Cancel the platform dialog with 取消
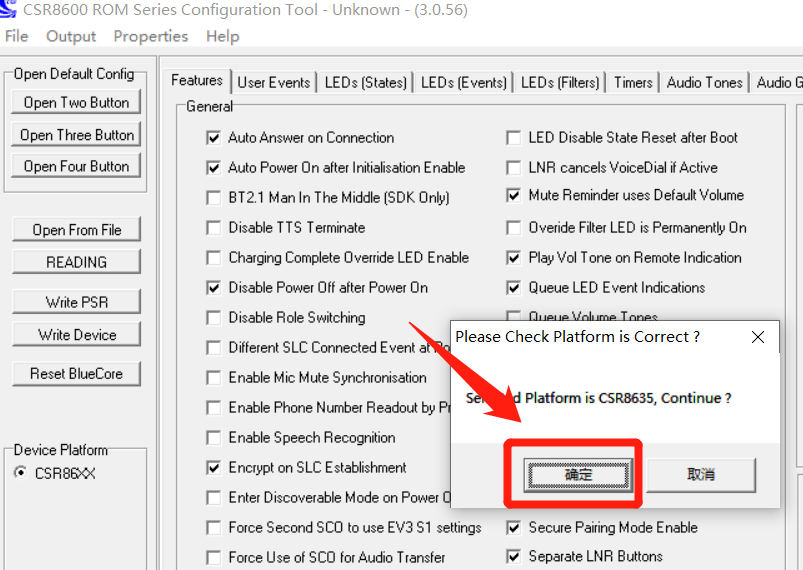The image size is (803, 570). pyautogui.click(x=701, y=474)
